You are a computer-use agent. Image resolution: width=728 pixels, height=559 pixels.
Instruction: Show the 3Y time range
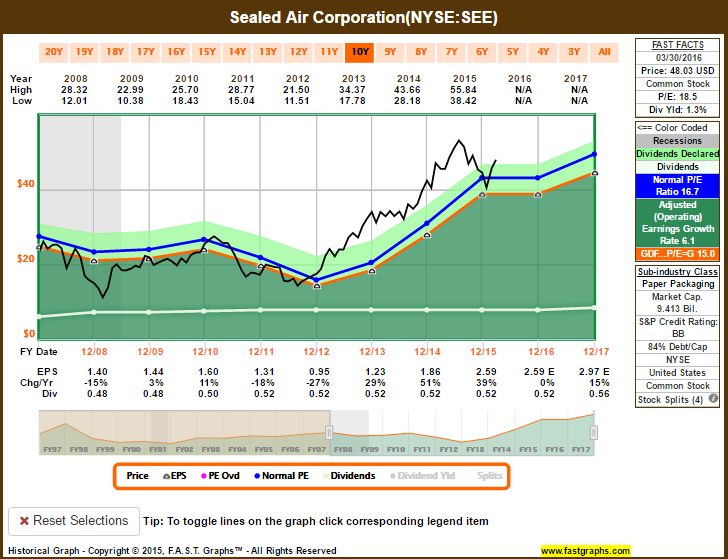(x=574, y=52)
